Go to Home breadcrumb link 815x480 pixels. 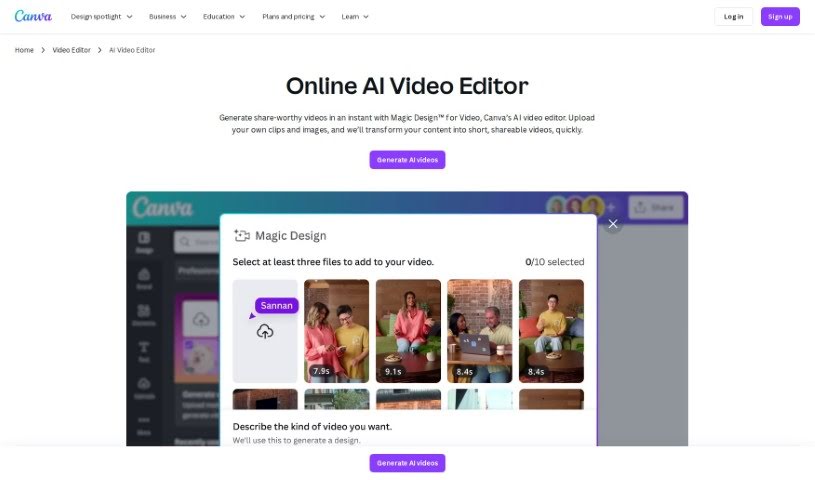pyautogui.click(x=24, y=50)
